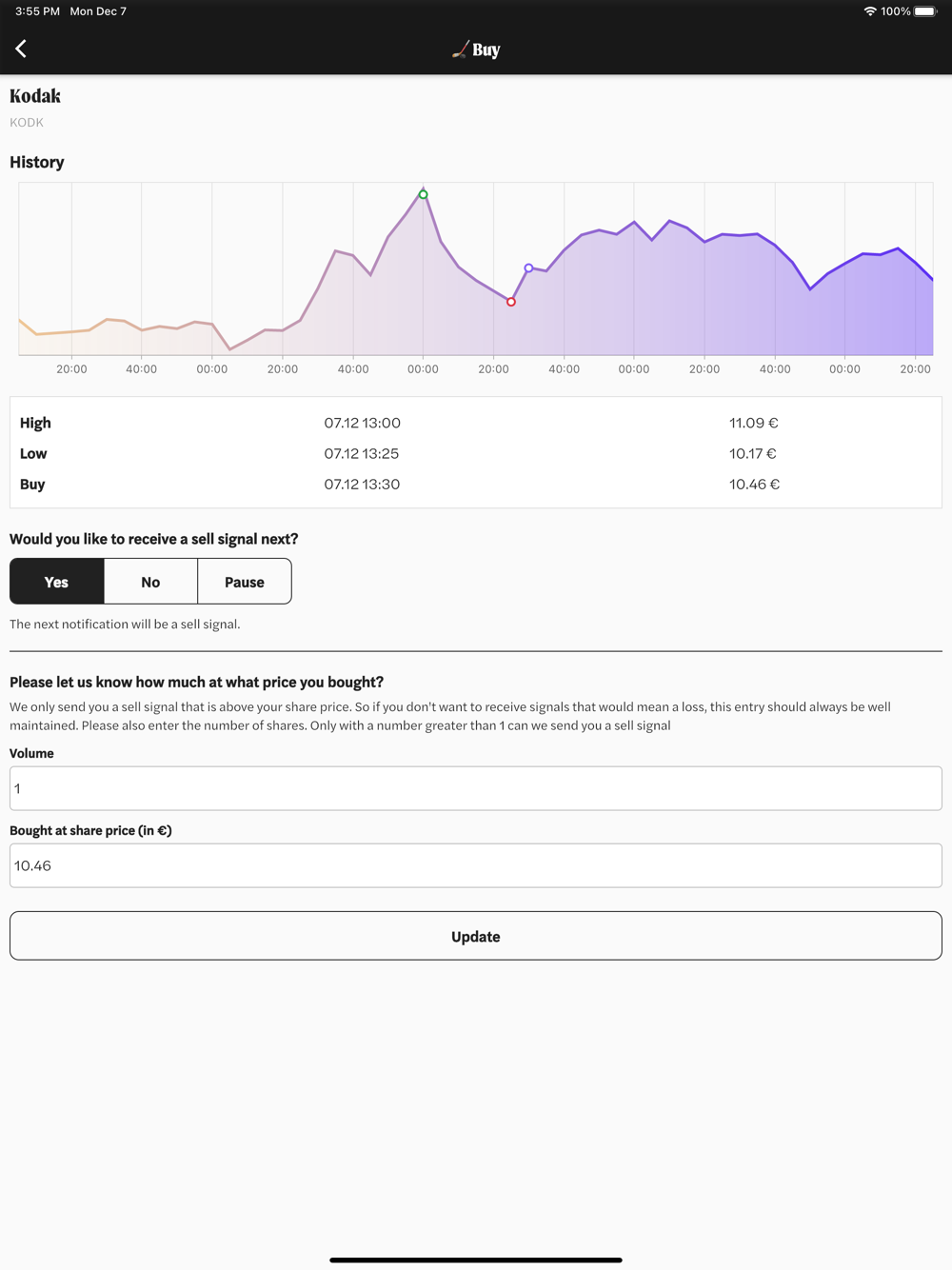Tap the Kodak stock name heading

[35, 96]
